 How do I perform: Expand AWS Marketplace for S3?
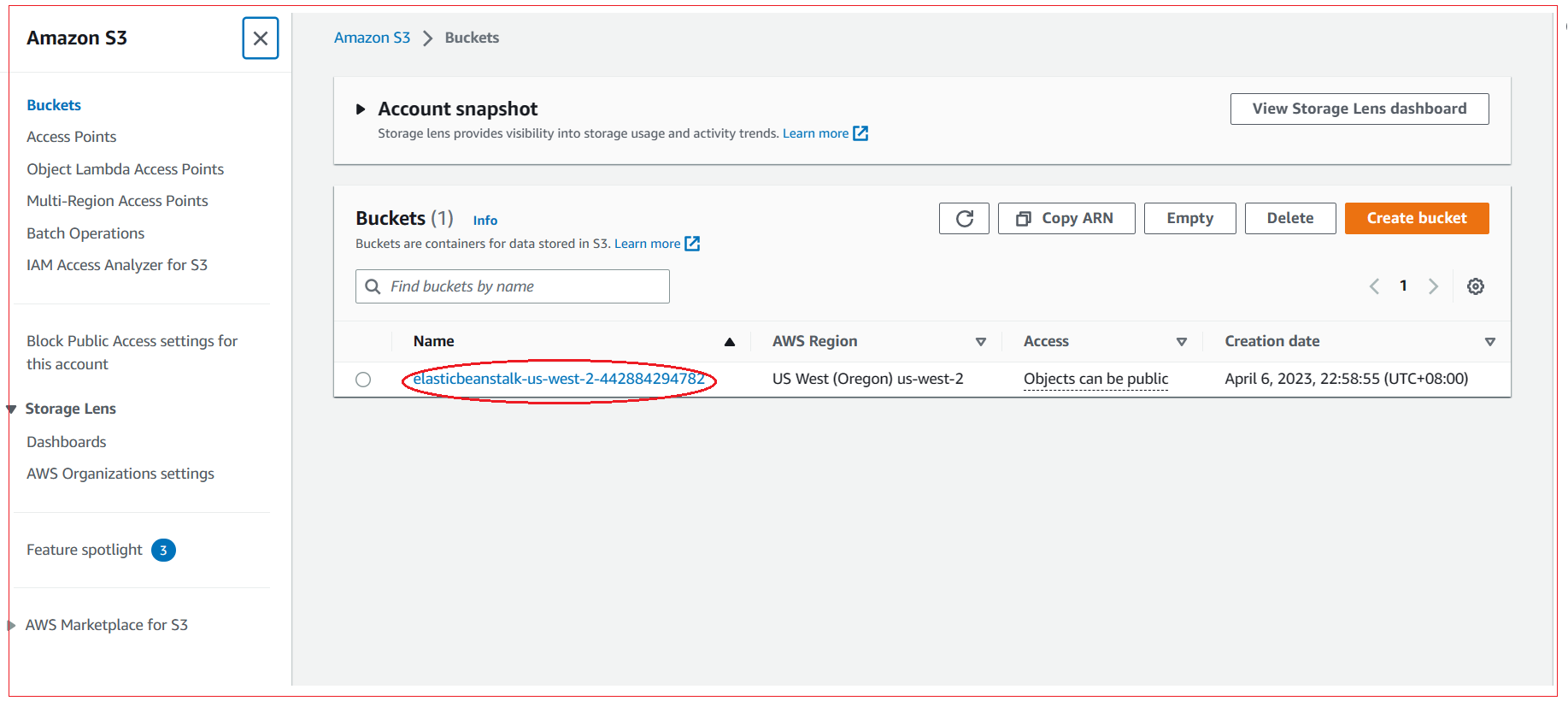[12, 625]
